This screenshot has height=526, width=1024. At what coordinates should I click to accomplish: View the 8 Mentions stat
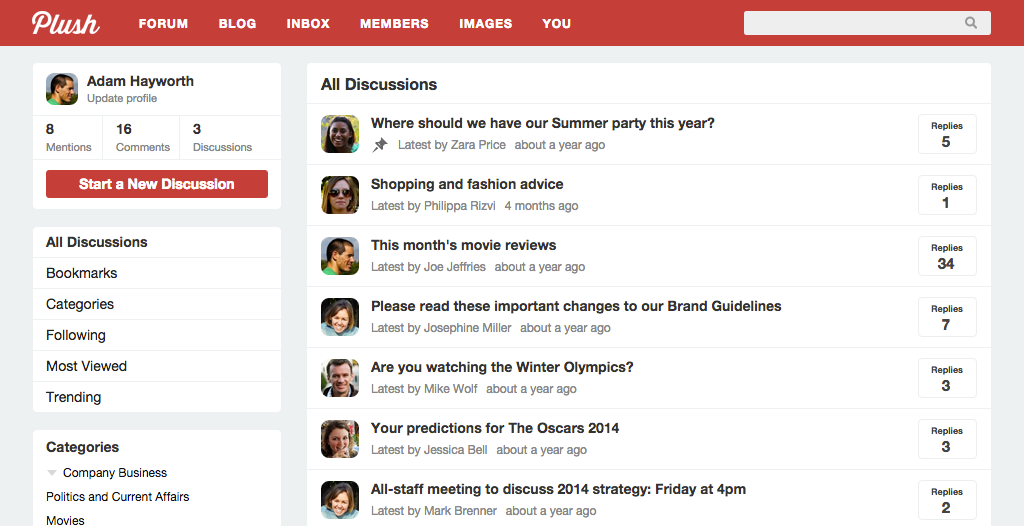(69, 138)
